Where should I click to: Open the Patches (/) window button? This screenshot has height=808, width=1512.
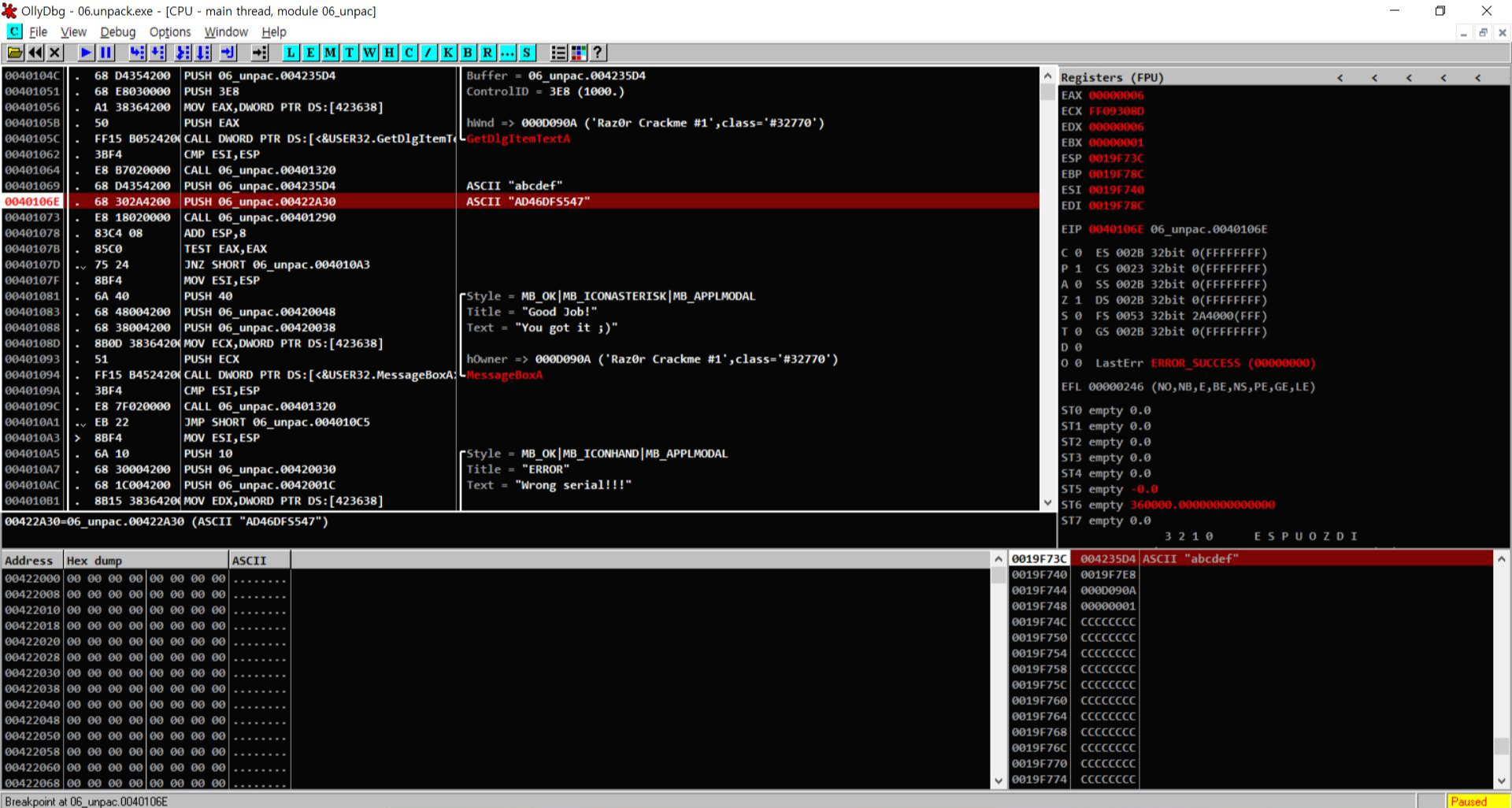click(x=428, y=53)
